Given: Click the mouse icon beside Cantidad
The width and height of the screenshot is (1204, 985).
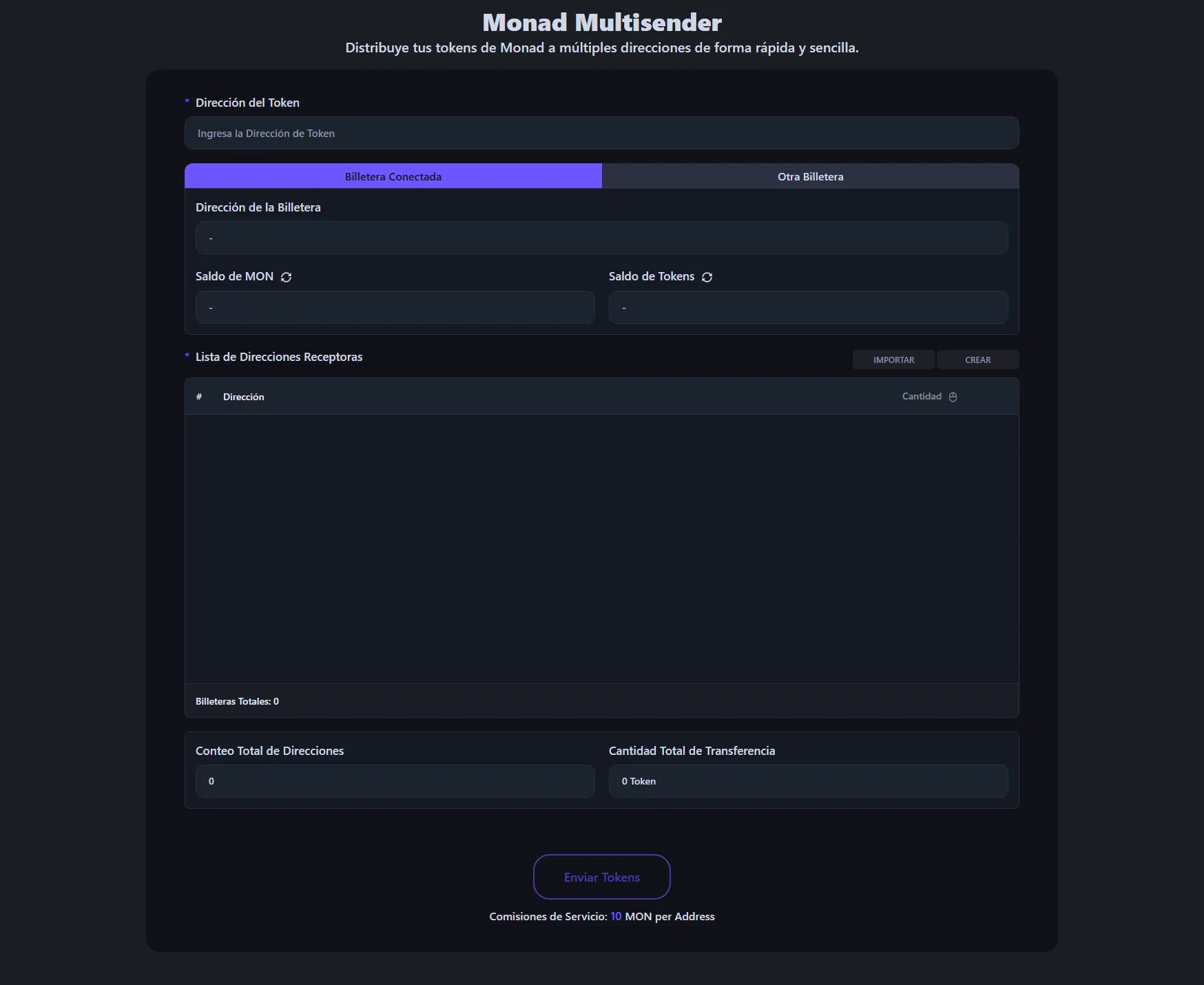Looking at the screenshot, I should (x=953, y=397).
